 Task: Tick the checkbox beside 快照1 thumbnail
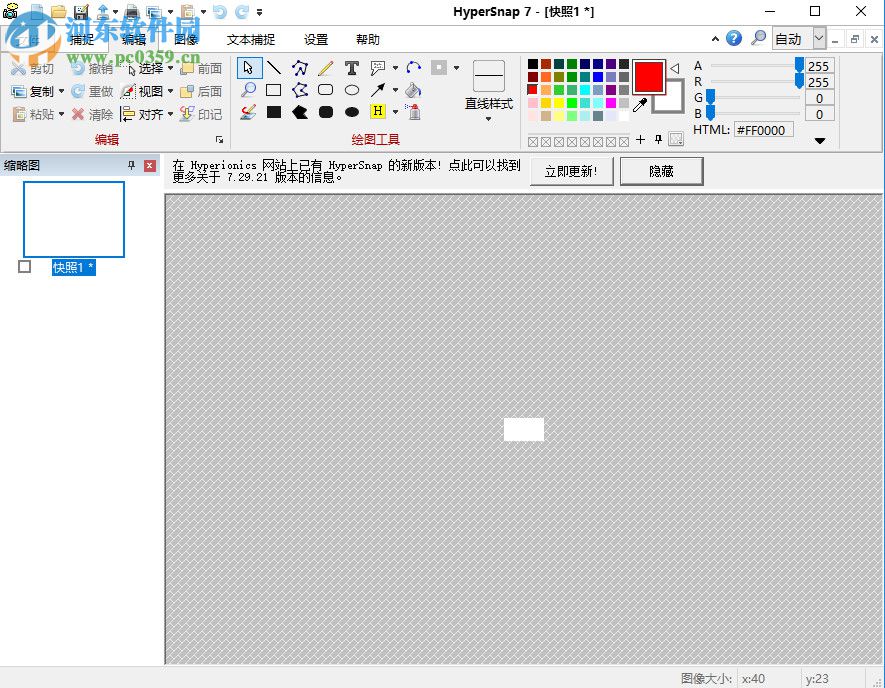point(25,267)
